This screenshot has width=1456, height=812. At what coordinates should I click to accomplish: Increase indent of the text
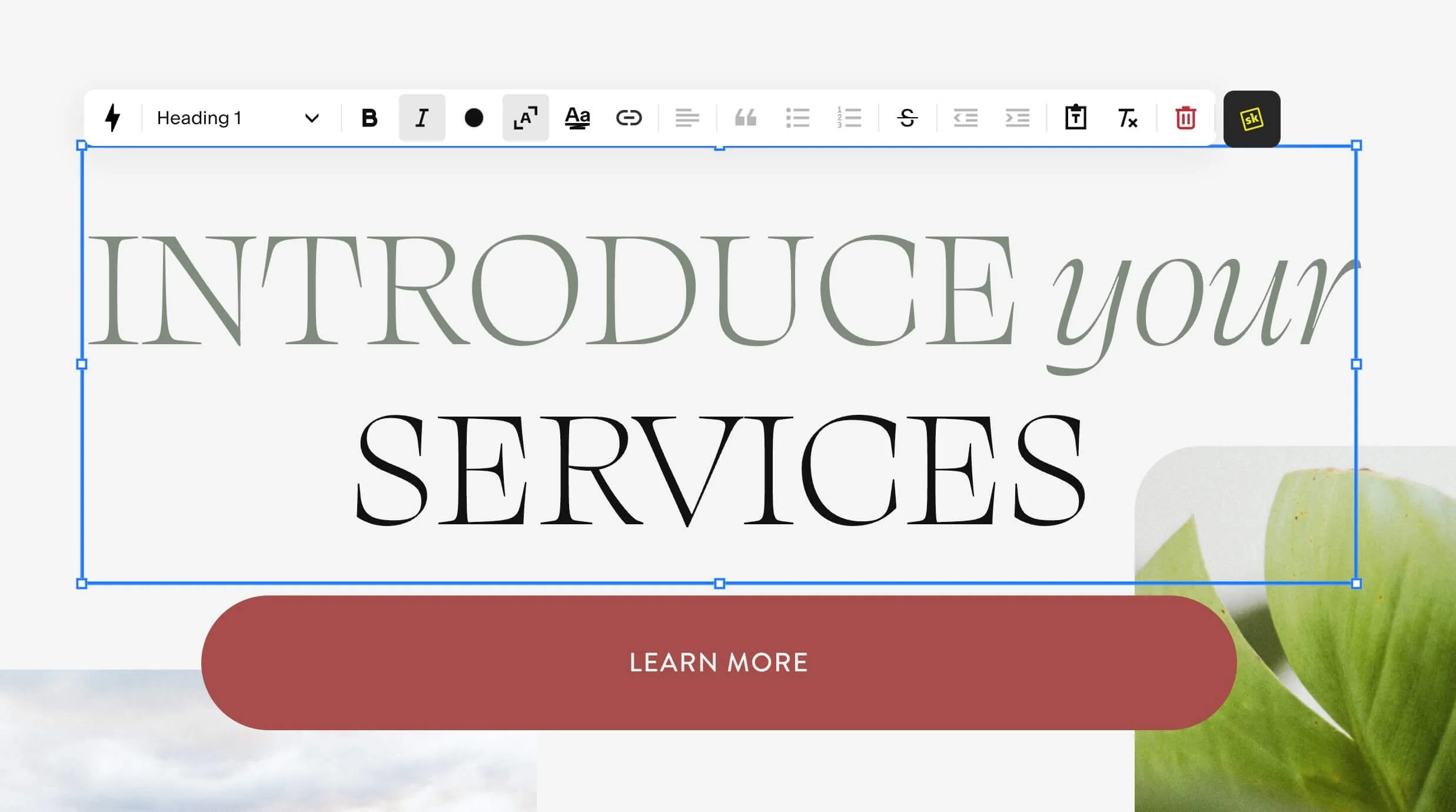coord(1017,118)
